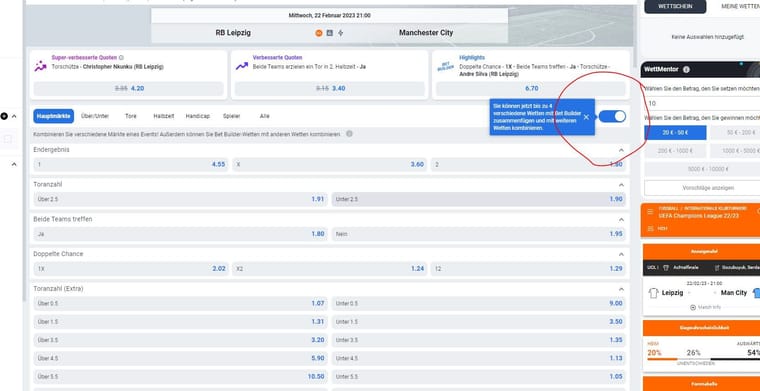This screenshot has height=391, width=760.
Task: Open the WettMentor info icon
Action: click(x=686, y=69)
